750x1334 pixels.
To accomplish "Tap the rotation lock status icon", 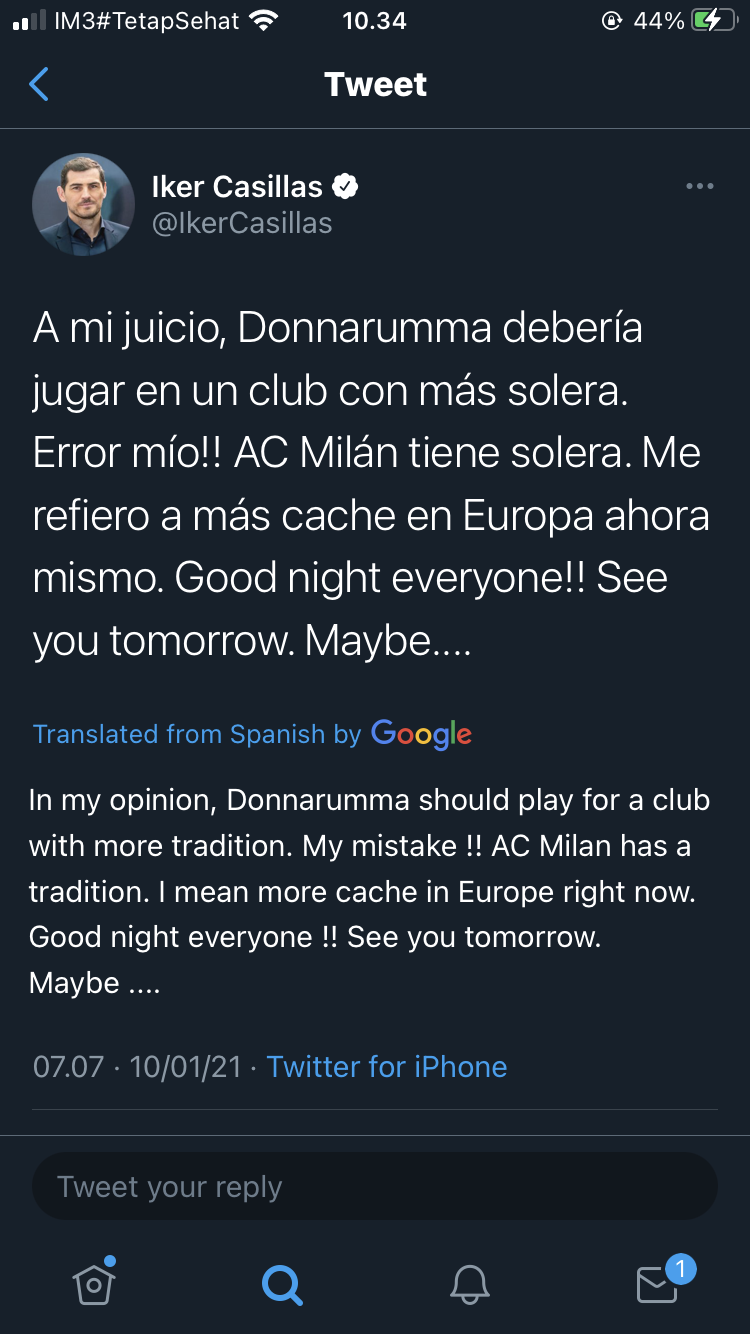I will pos(611,21).
